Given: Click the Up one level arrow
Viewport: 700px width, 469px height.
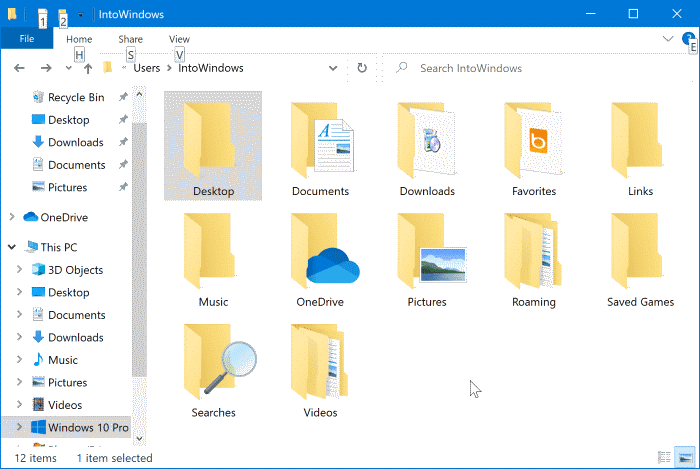Looking at the screenshot, I should [88, 68].
